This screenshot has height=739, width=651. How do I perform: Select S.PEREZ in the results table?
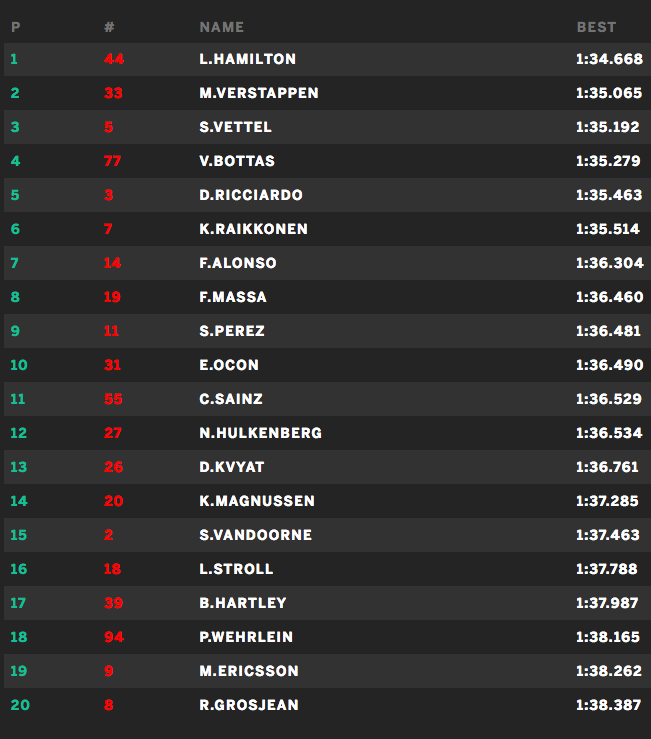click(232, 331)
